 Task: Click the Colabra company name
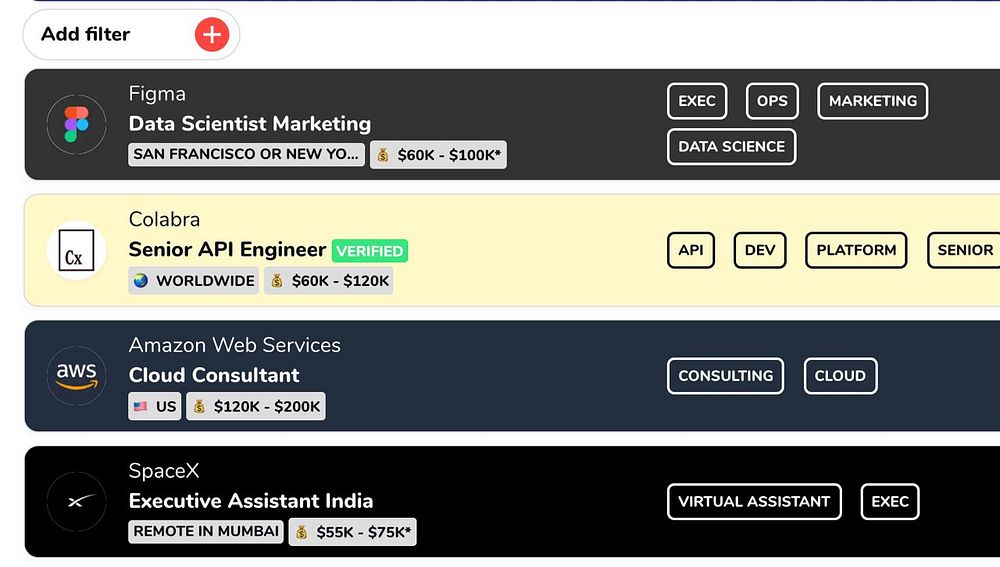tap(165, 219)
